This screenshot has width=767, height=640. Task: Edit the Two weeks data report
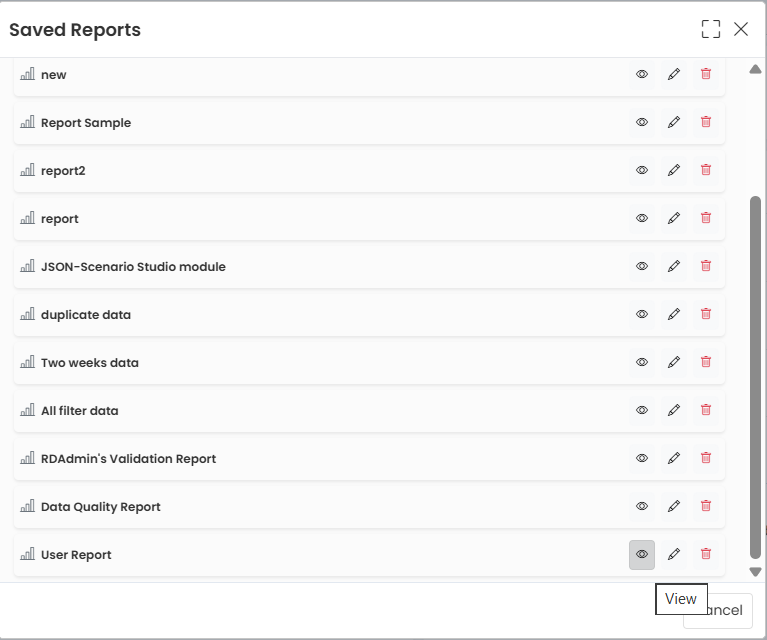click(x=674, y=362)
